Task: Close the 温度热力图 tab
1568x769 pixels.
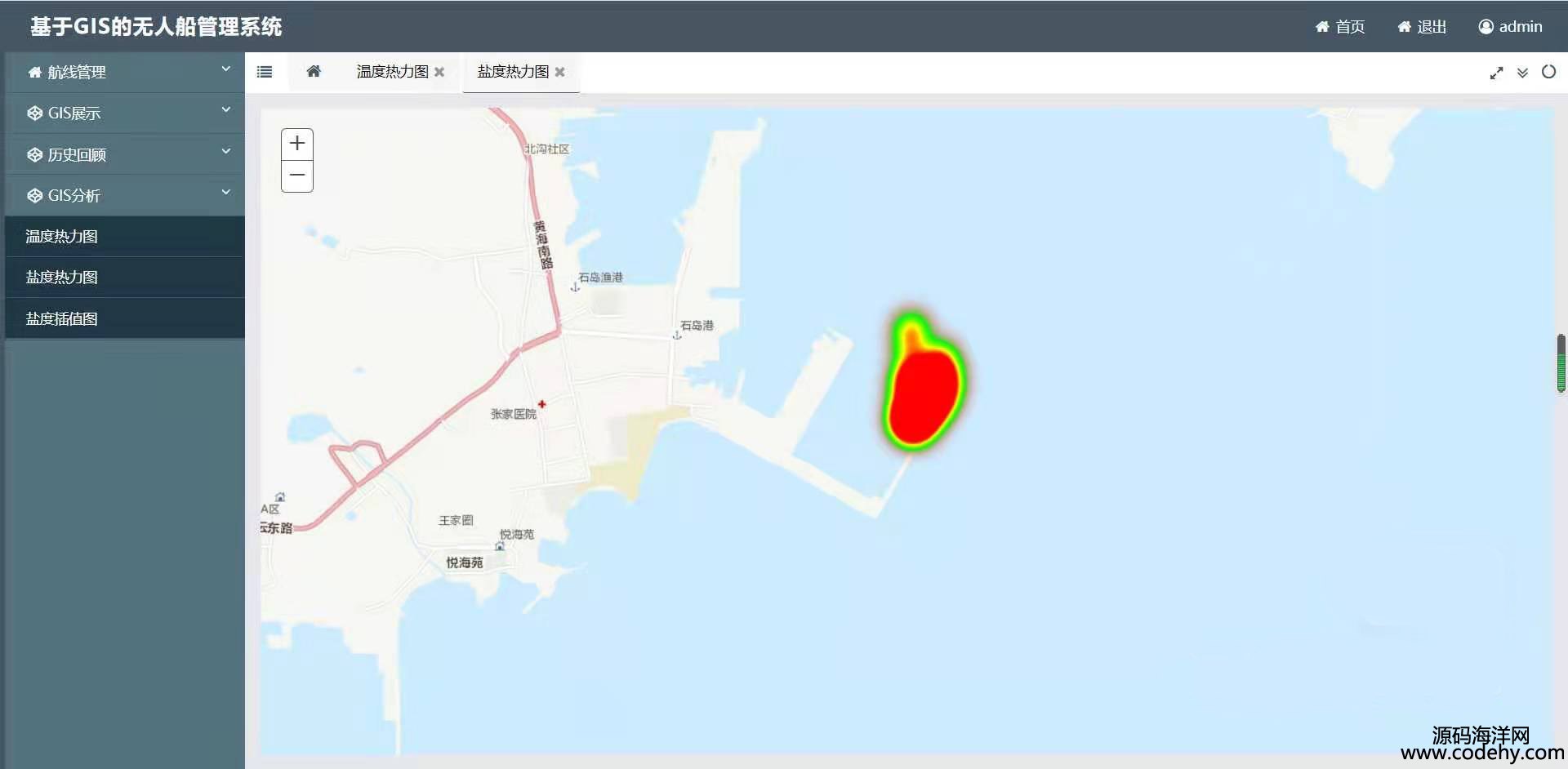Action: tap(439, 72)
